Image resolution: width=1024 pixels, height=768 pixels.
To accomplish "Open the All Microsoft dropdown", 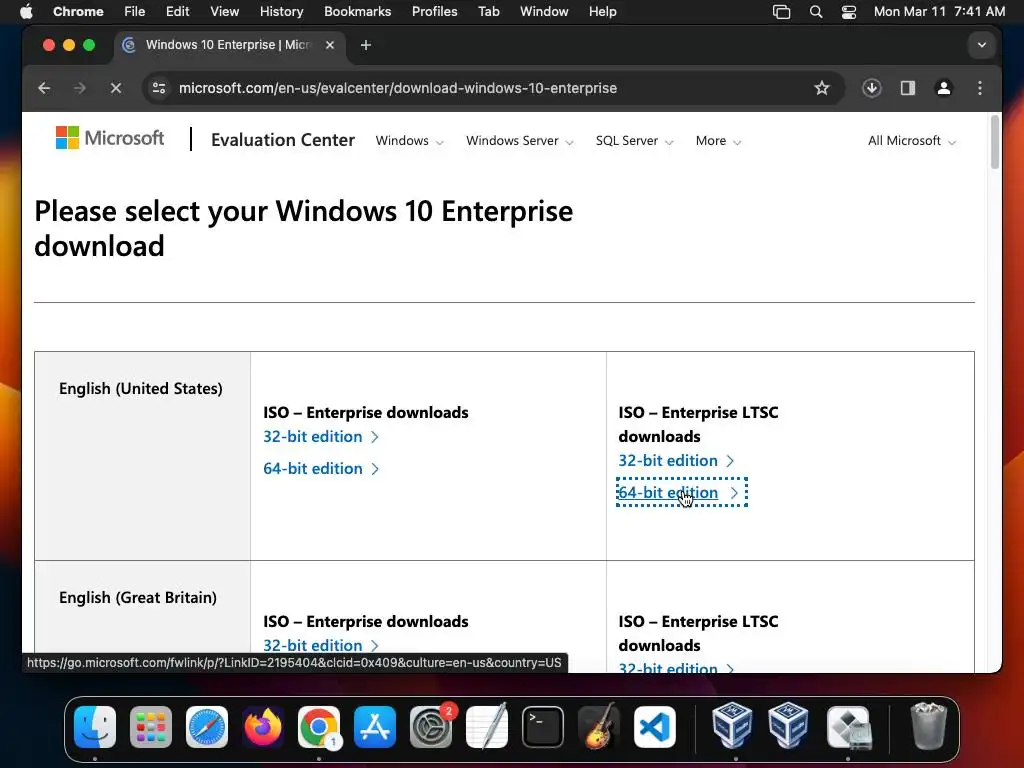I will [x=911, y=141].
